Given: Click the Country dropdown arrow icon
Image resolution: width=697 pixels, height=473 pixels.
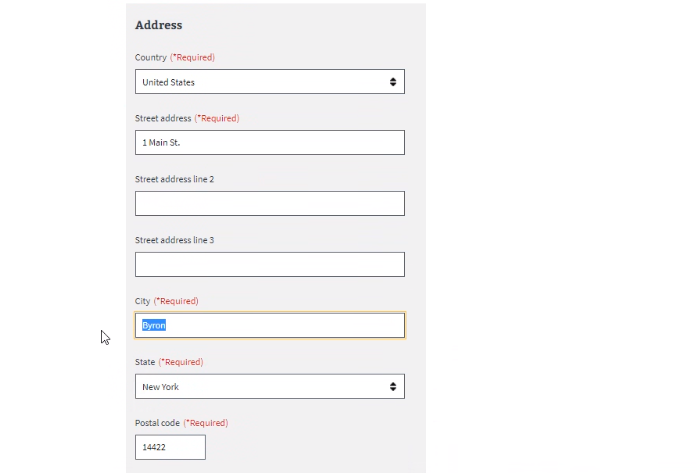Looking at the screenshot, I should (x=393, y=82).
